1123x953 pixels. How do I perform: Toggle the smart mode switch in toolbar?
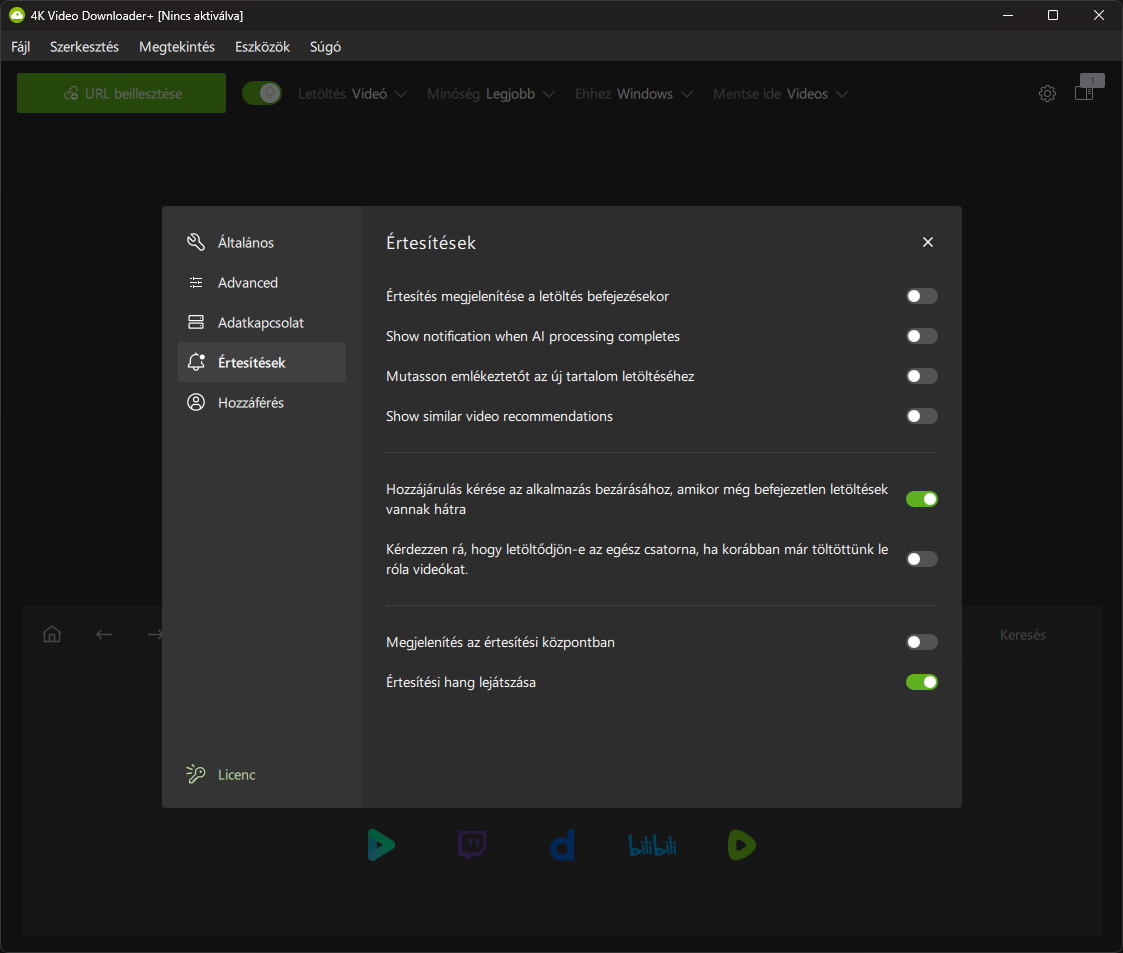coord(261,93)
